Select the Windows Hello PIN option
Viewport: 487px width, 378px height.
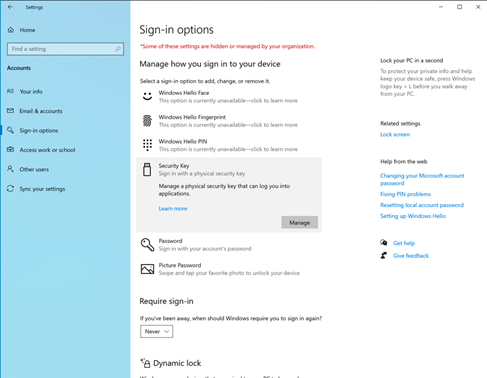[x=229, y=145]
